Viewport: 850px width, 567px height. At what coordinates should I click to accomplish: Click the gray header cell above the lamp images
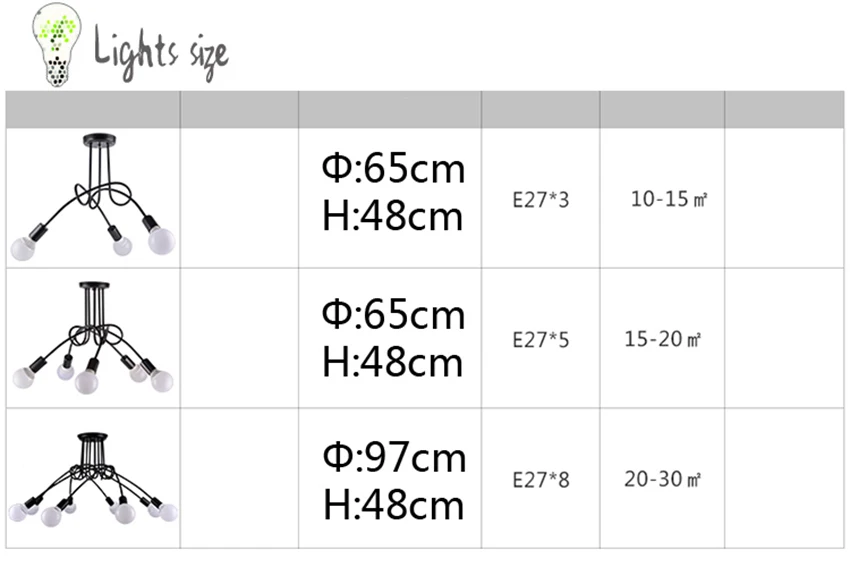(x=92, y=109)
